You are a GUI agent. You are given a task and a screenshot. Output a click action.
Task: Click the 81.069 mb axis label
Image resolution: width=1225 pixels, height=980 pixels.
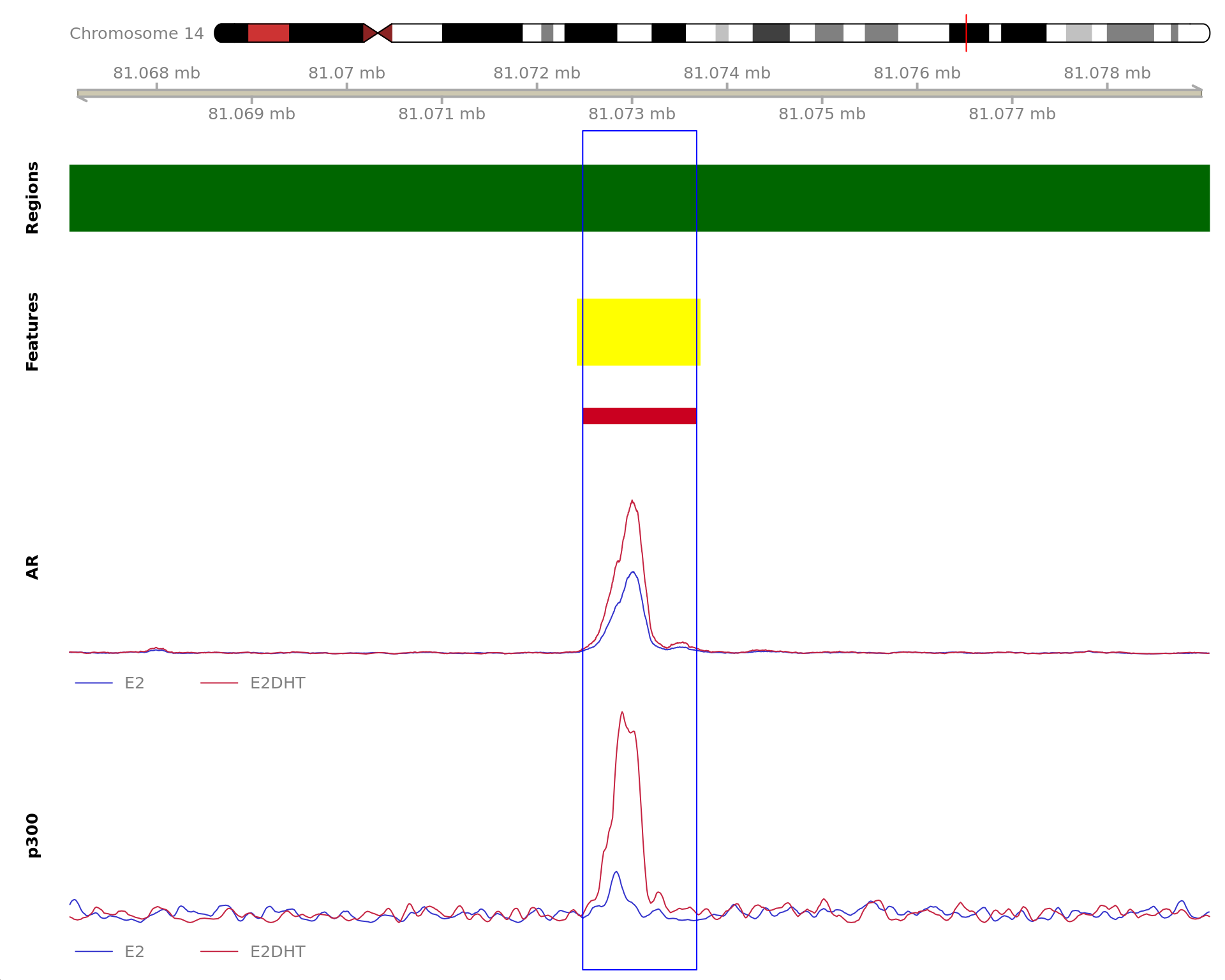pos(251,114)
